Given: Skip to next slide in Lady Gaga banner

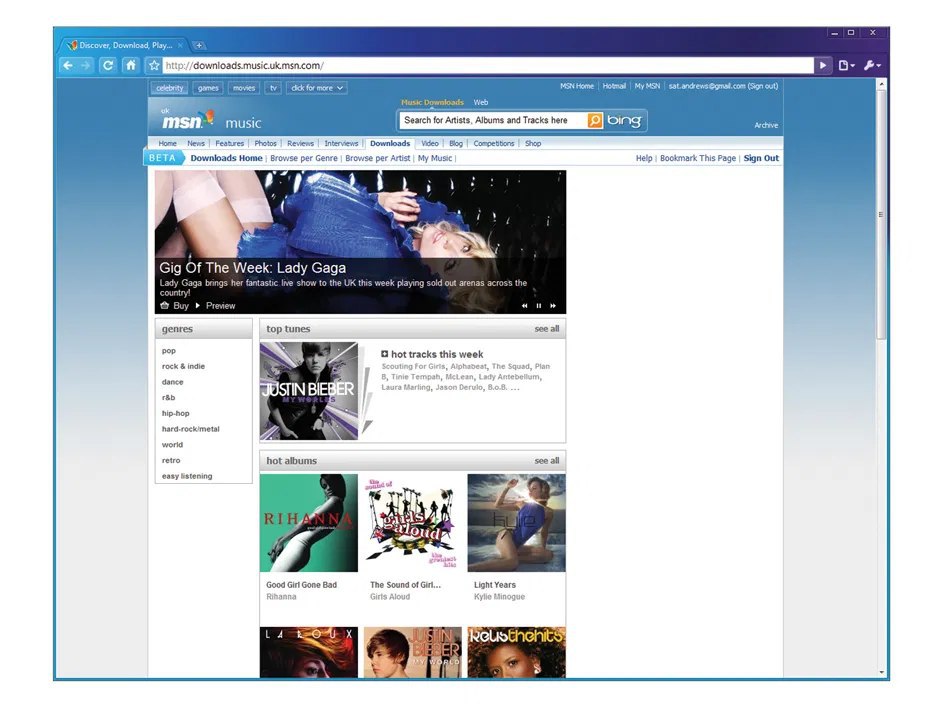Looking at the screenshot, I should (x=553, y=306).
